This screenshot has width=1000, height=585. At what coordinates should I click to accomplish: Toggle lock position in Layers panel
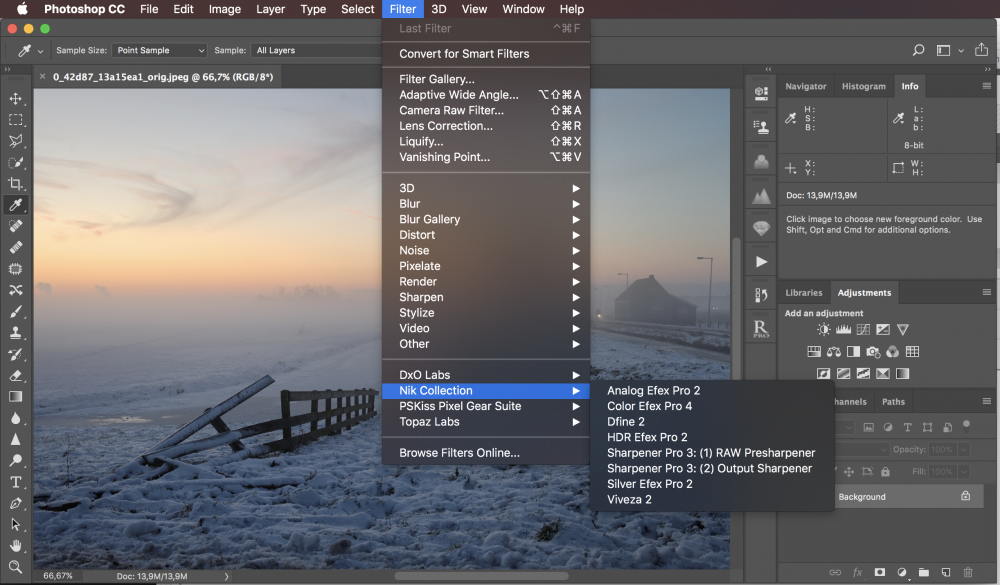(849, 471)
